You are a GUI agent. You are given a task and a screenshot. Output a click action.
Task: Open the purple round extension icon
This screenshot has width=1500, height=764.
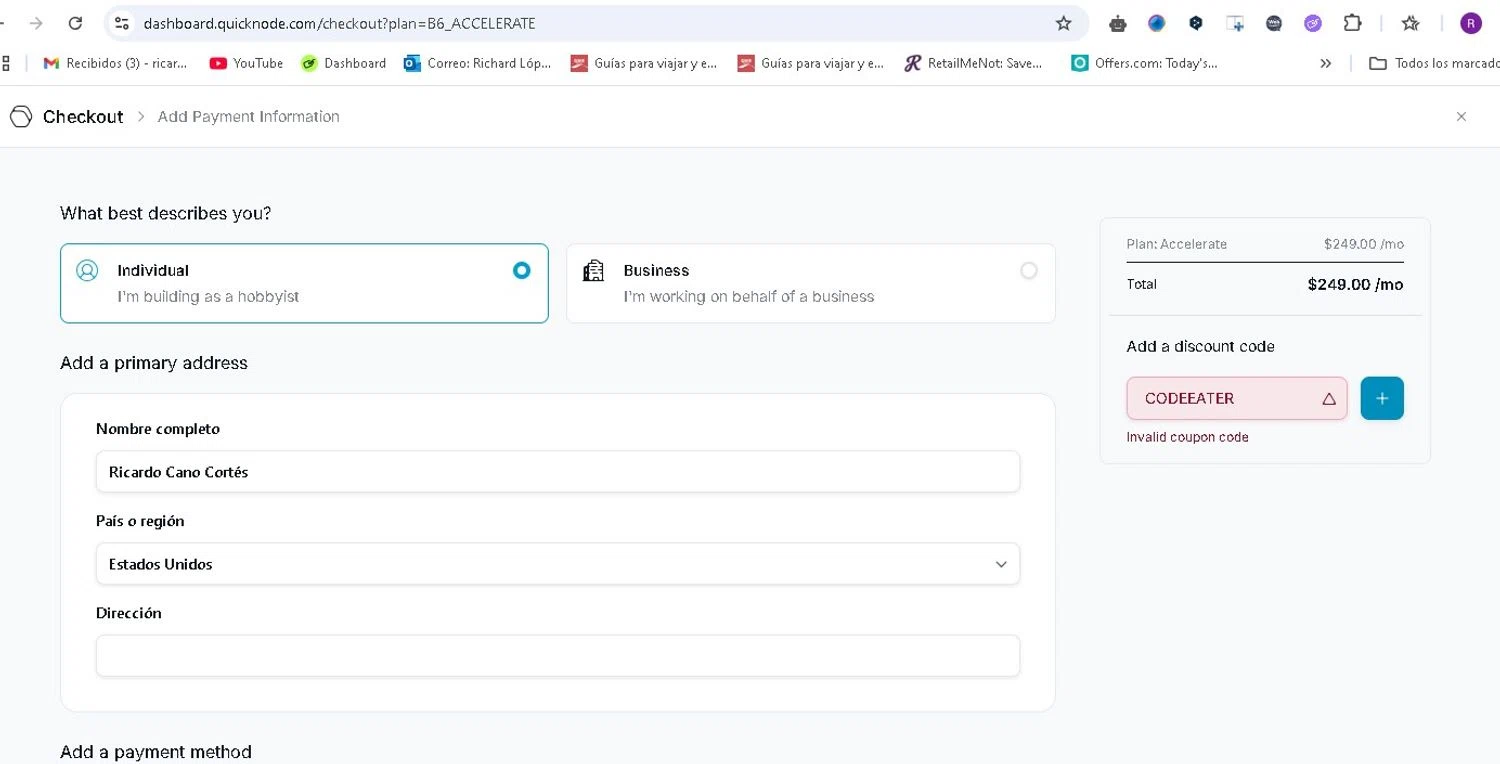1313,23
